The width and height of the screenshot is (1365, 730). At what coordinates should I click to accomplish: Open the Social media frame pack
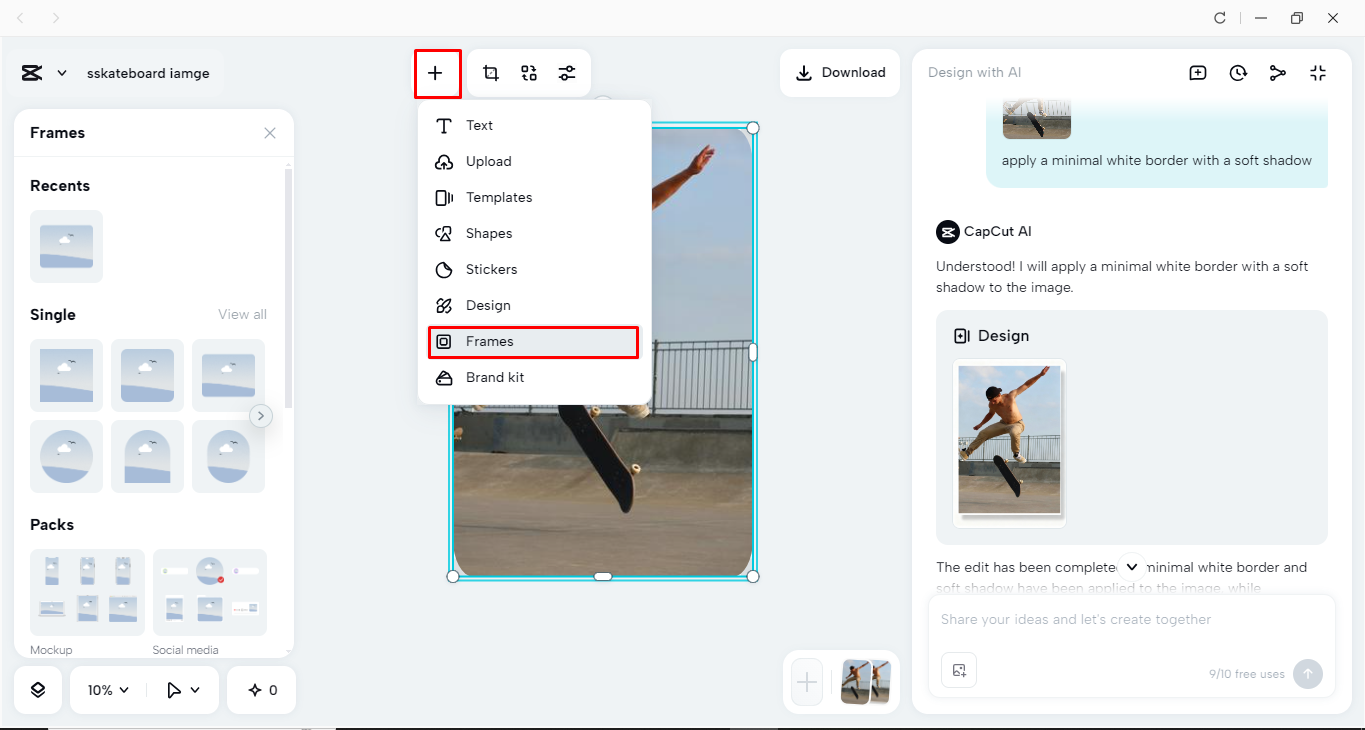(x=210, y=592)
